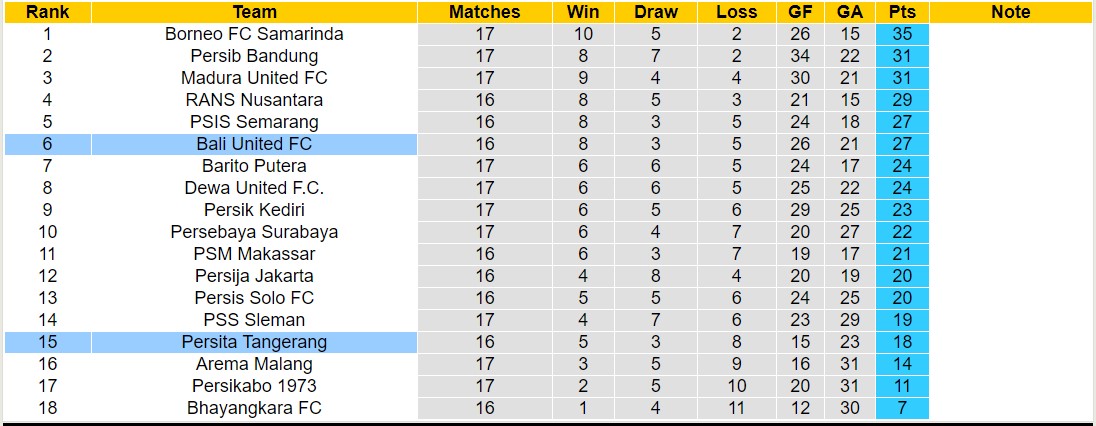This screenshot has width=1096, height=426.
Task: Select Madura United FC in the table
Action: tap(254, 78)
